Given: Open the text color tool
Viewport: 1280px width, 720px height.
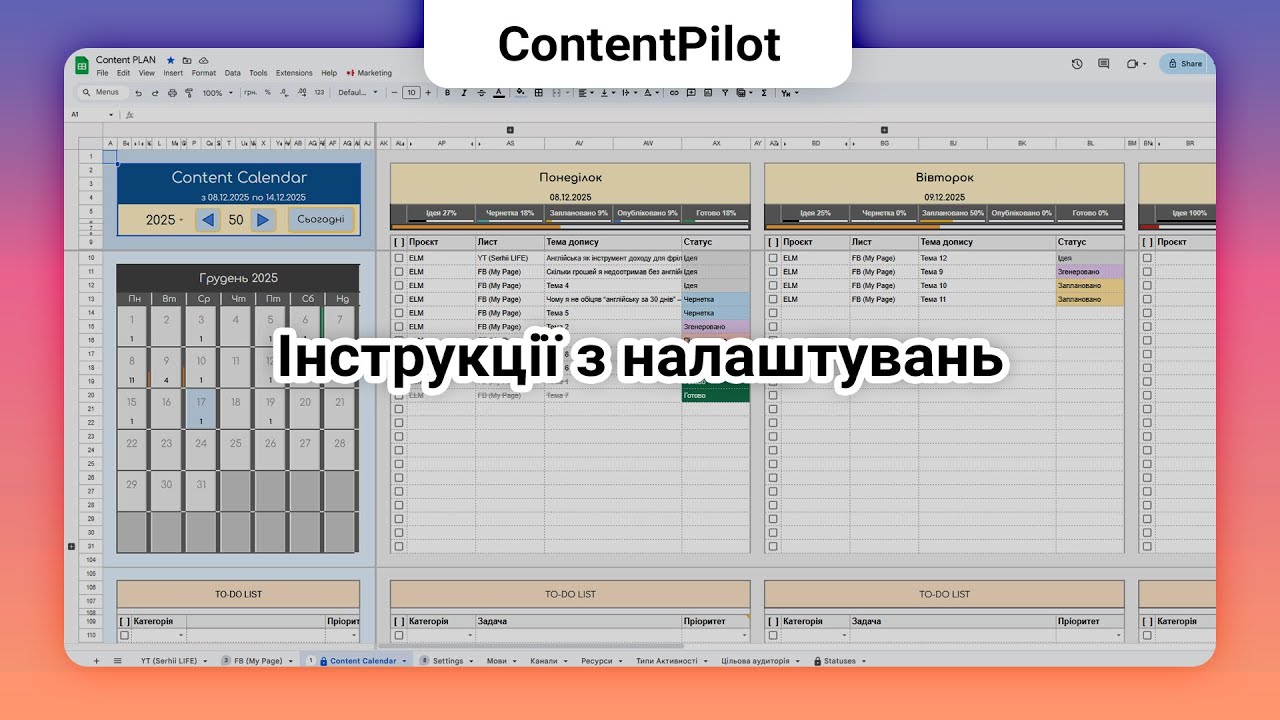Looking at the screenshot, I should [x=498, y=92].
